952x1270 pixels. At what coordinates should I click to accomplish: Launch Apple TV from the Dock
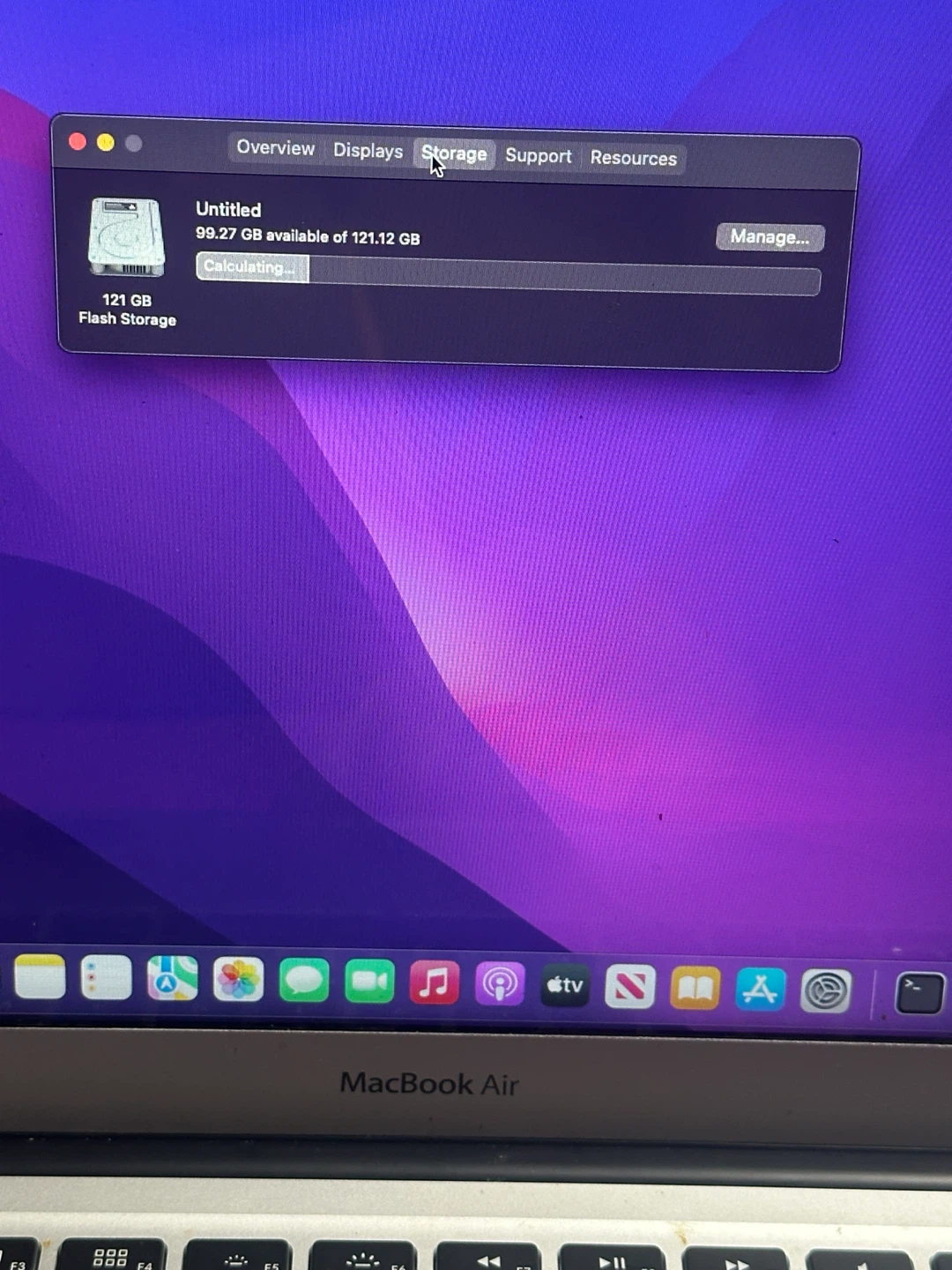[x=565, y=985]
